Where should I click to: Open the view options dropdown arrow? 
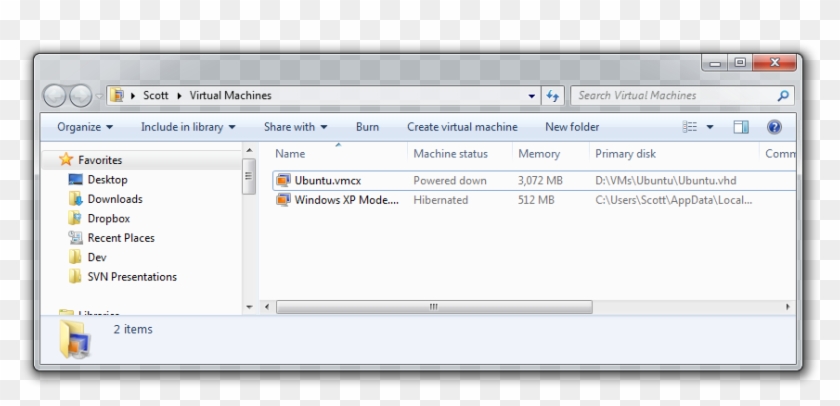tap(710, 127)
